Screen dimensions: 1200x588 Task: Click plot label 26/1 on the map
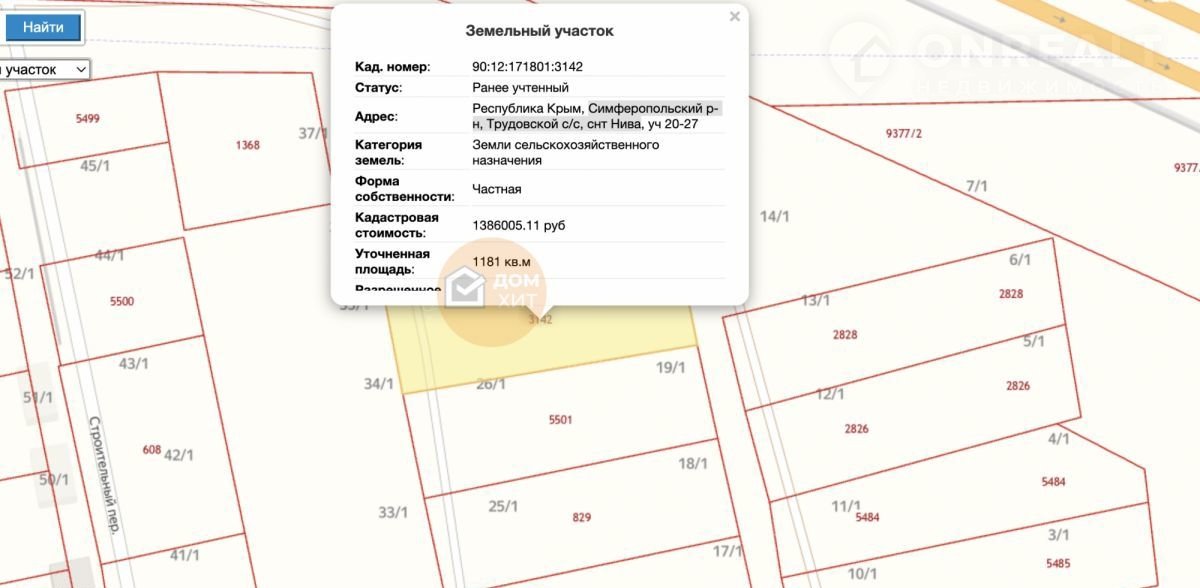pyautogui.click(x=491, y=384)
